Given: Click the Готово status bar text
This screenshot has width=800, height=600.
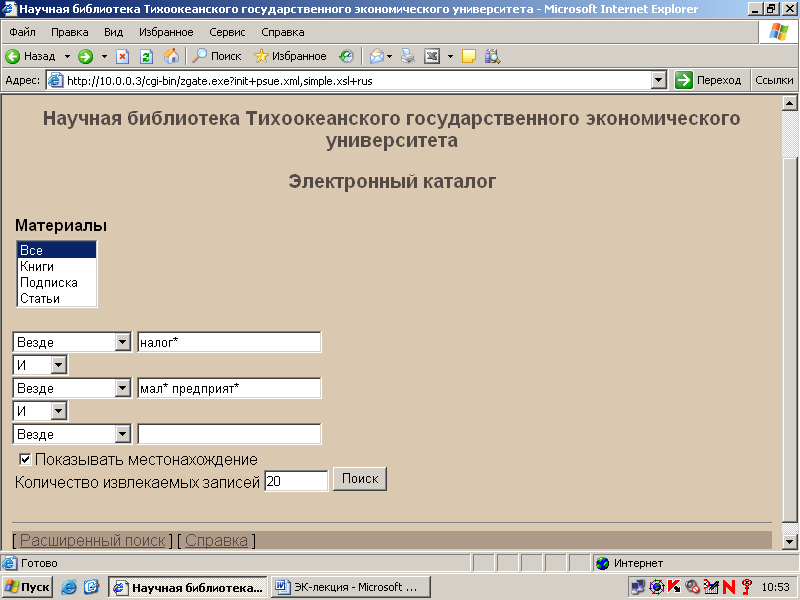Looking at the screenshot, I should (39, 563).
